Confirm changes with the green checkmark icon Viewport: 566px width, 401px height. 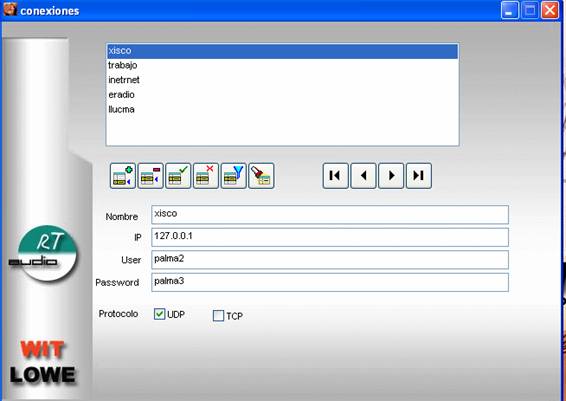click(178, 176)
